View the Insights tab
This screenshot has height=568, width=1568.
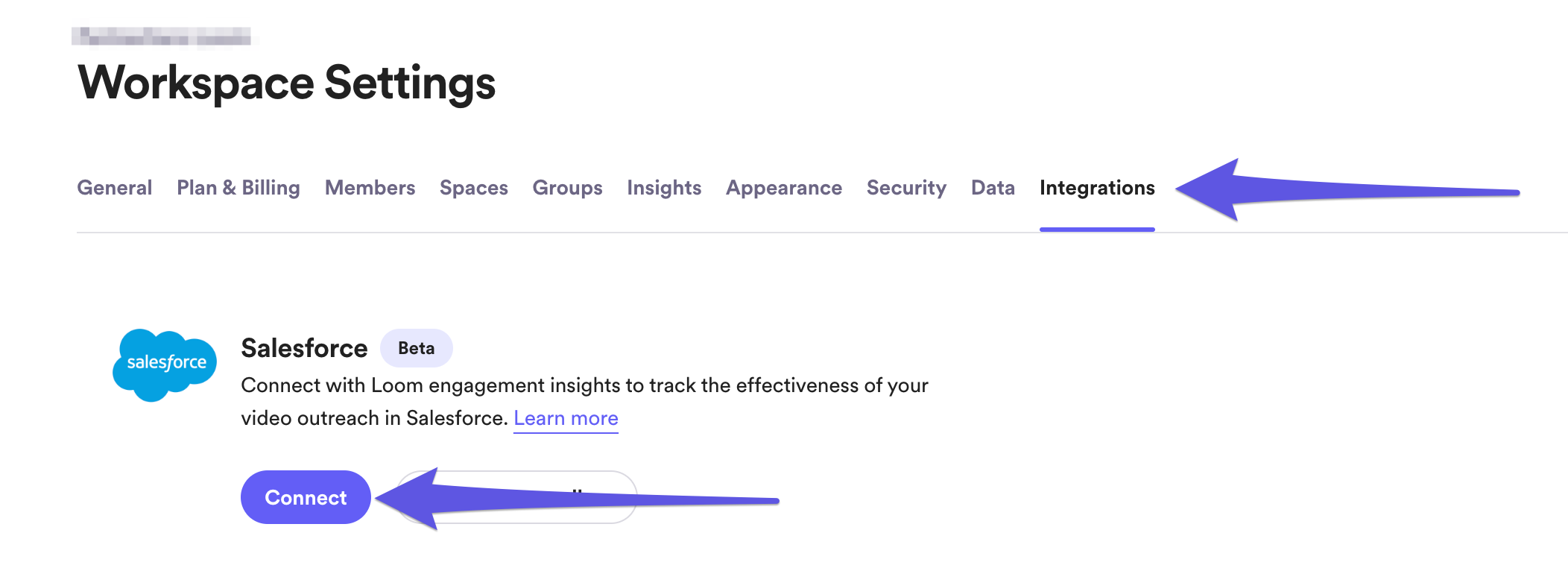[x=664, y=188]
